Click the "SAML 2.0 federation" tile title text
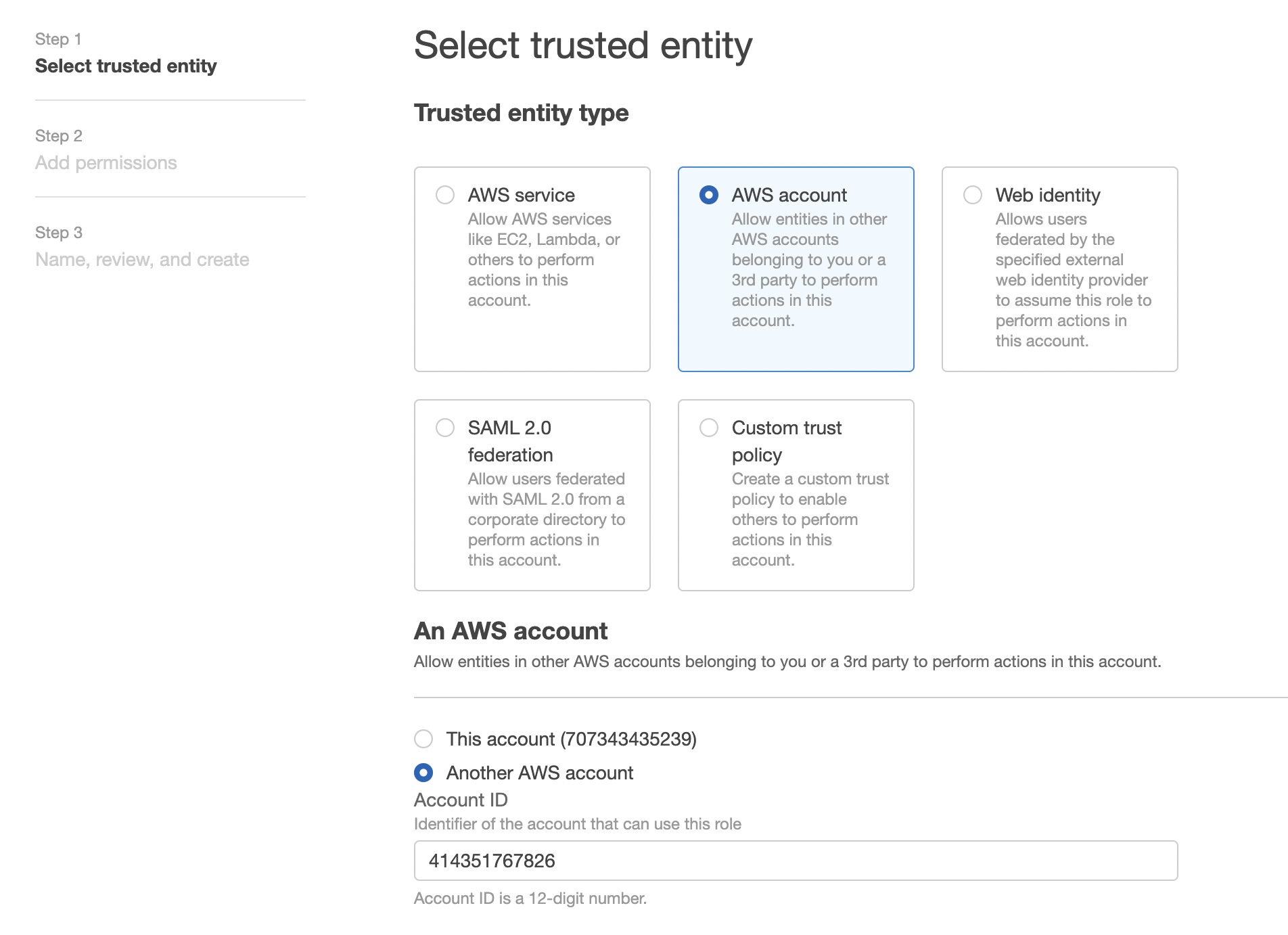Viewport: 1288px width, 935px height. click(510, 441)
